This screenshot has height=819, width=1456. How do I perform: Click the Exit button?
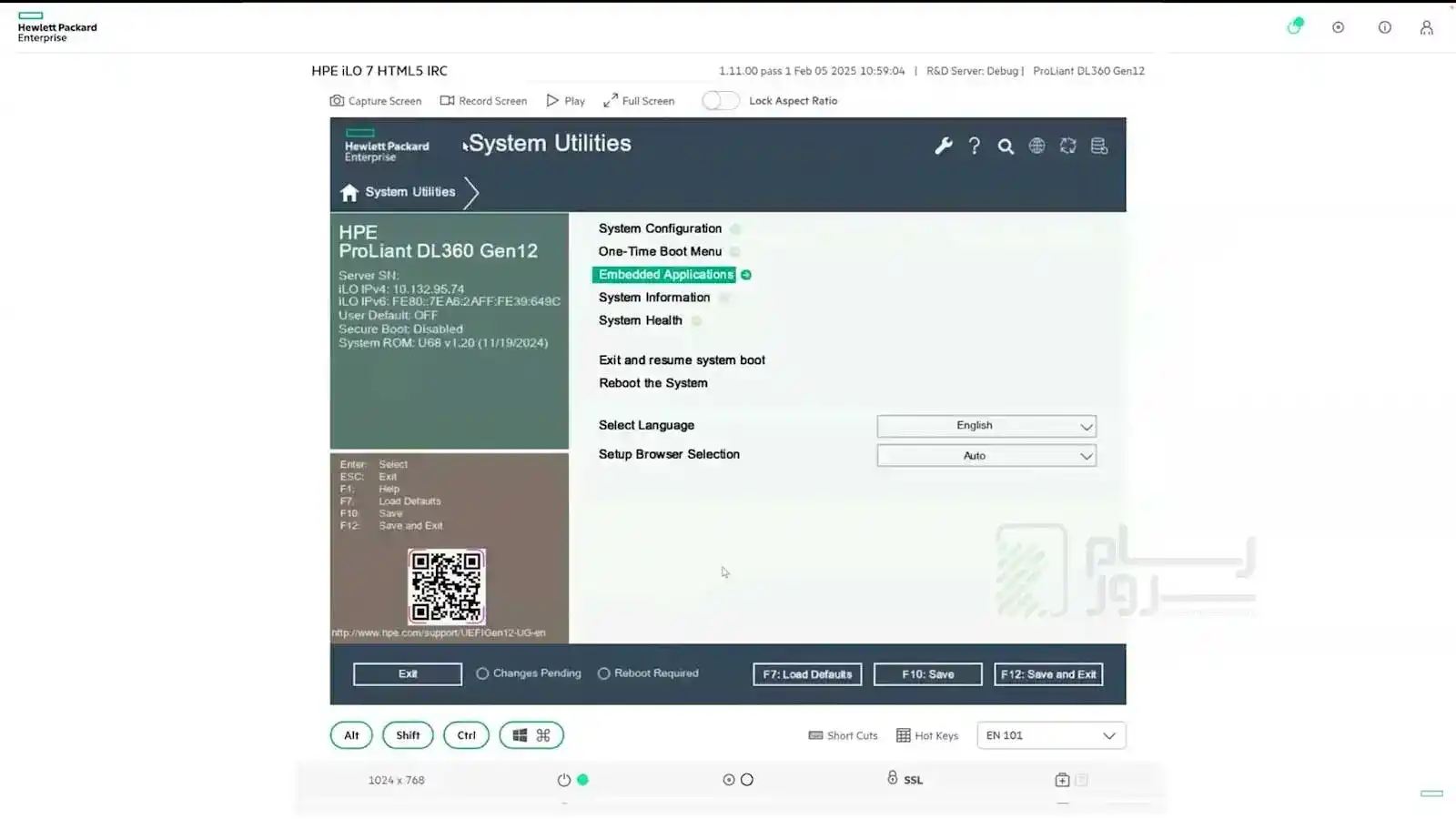point(408,674)
